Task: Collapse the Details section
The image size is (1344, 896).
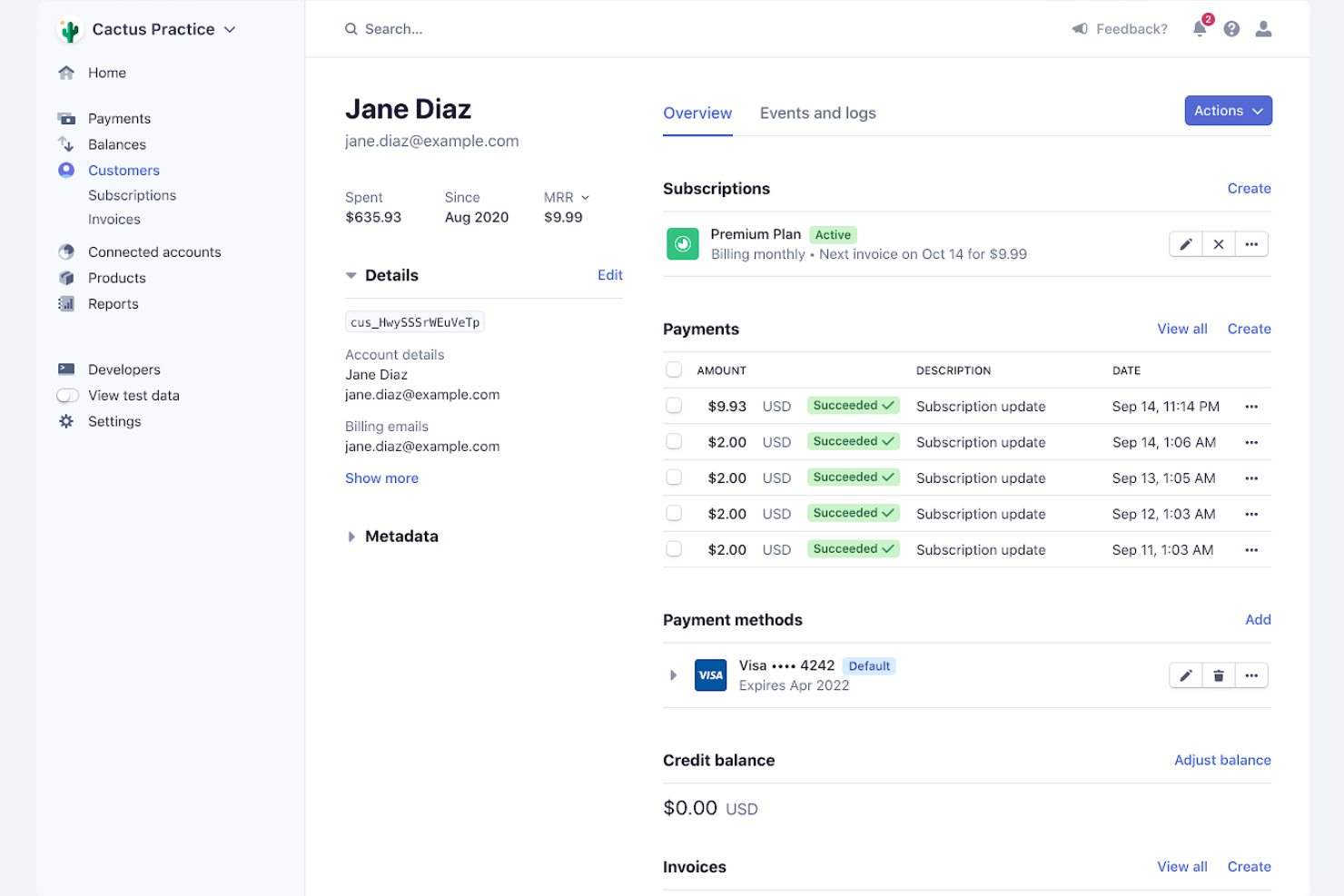Action: 351,275
